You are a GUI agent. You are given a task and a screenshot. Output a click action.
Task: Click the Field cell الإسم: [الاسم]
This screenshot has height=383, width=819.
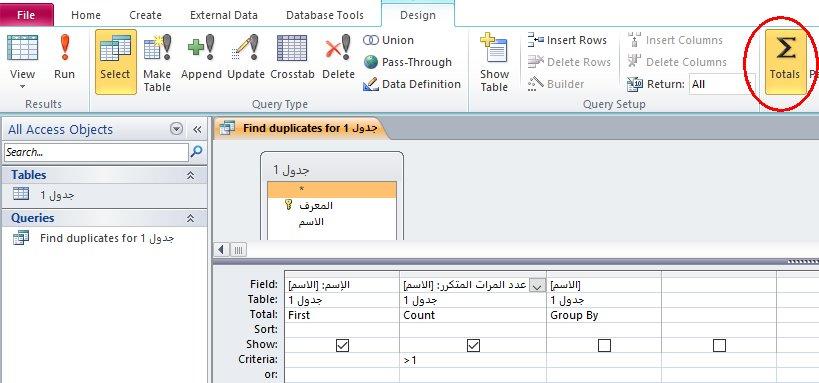(x=342, y=285)
